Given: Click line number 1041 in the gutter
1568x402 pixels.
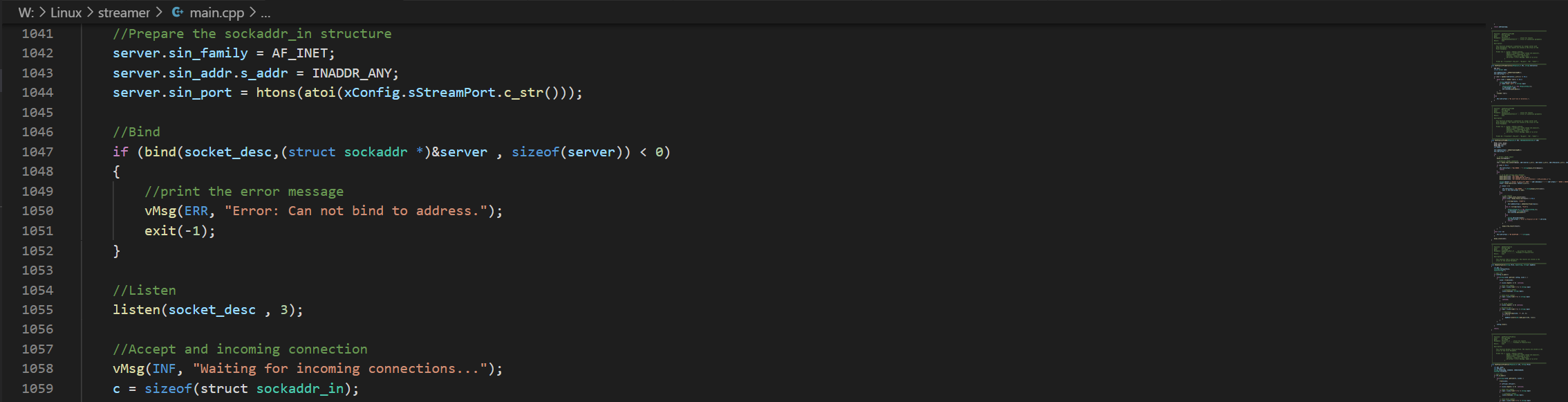Looking at the screenshot, I should [x=37, y=33].
